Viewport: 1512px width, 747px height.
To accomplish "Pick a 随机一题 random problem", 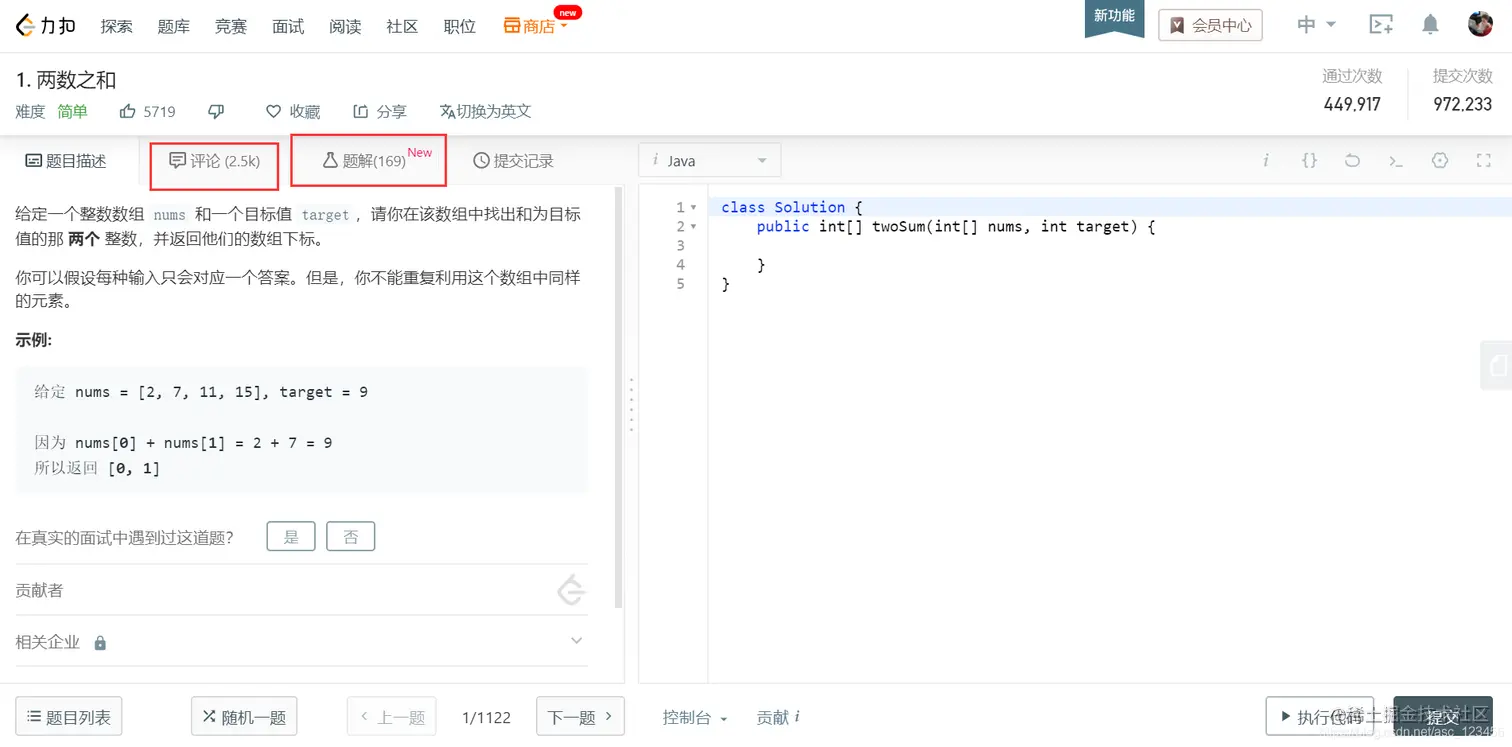I will click(244, 717).
